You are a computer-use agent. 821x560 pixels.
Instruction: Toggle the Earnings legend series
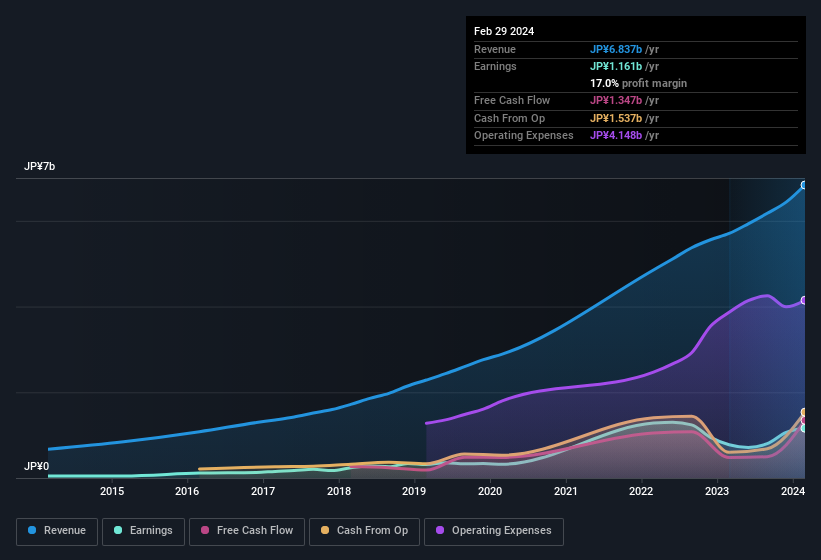143,531
